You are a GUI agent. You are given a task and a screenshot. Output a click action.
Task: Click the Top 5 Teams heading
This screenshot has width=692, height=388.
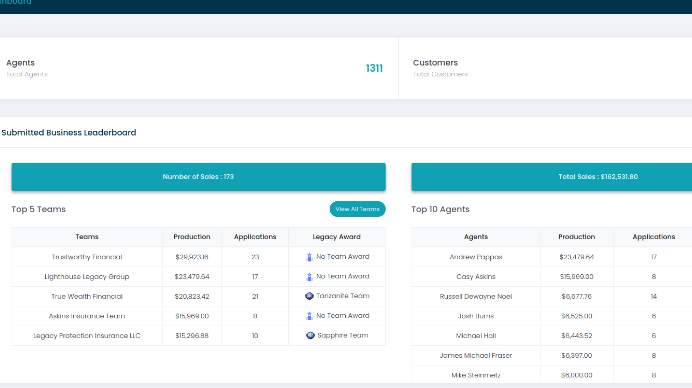(x=38, y=209)
